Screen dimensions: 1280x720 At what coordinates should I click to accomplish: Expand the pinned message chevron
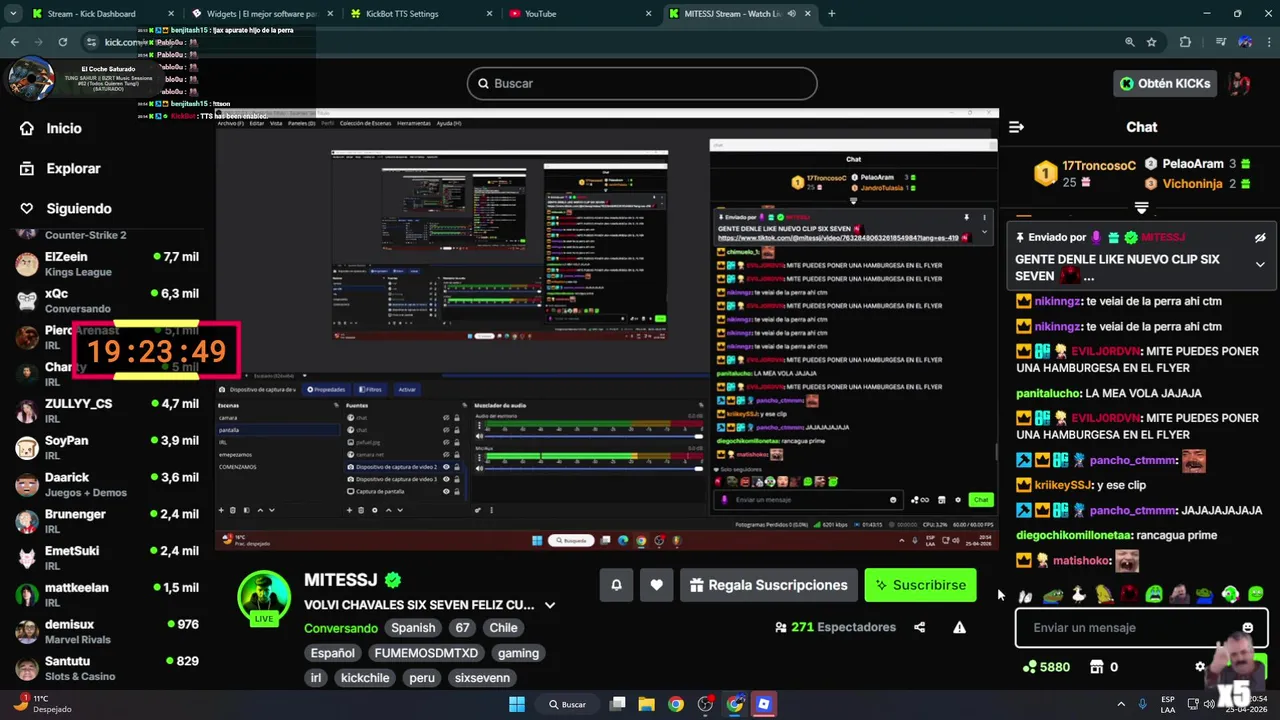pyautogui.click(x=1260, y=265)
